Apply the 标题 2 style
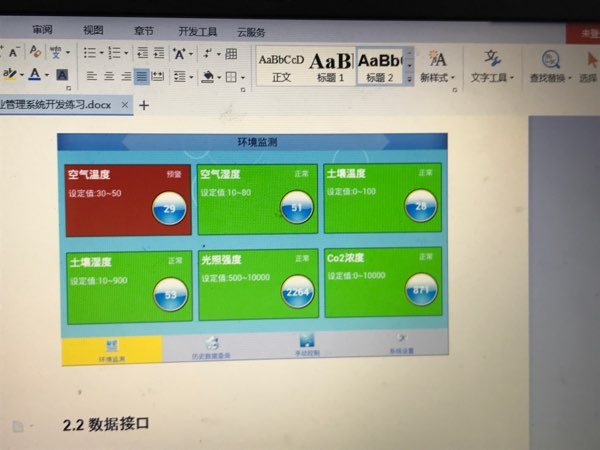This screenshot has height=450, width=600. coord(380,67)
